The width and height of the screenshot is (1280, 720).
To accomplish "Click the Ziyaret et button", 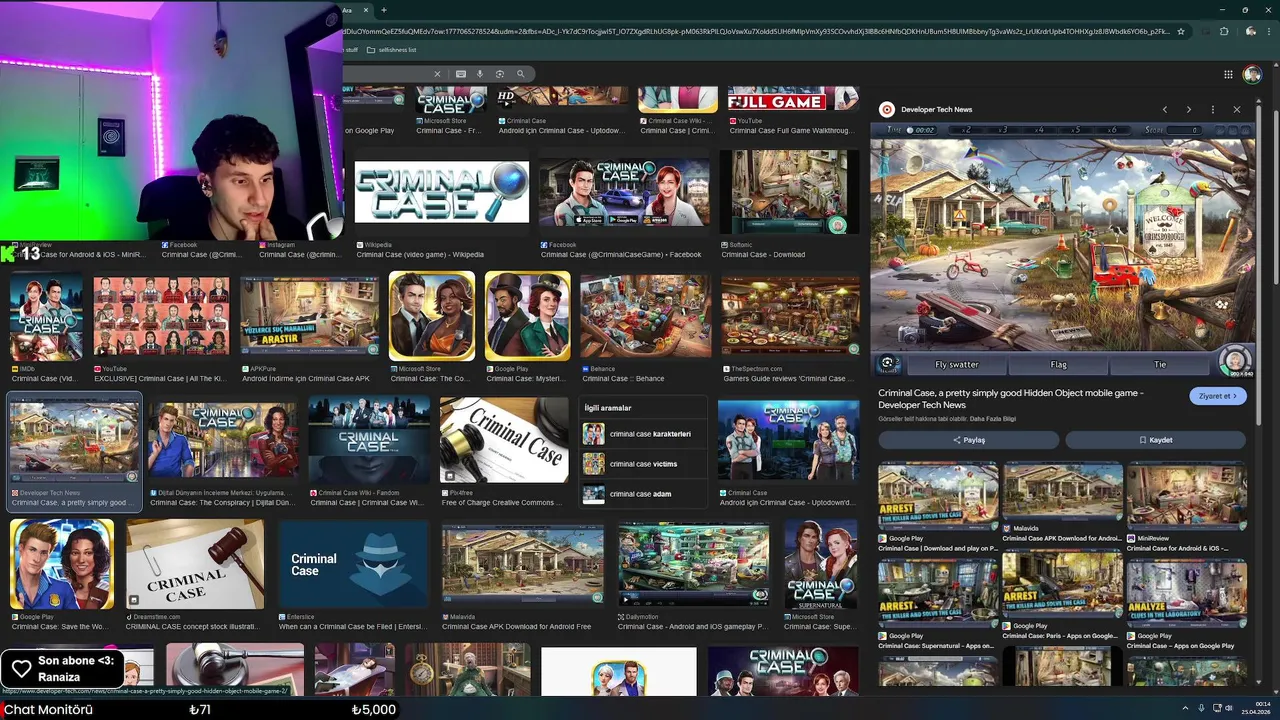I will click(x=1218, y=396).
